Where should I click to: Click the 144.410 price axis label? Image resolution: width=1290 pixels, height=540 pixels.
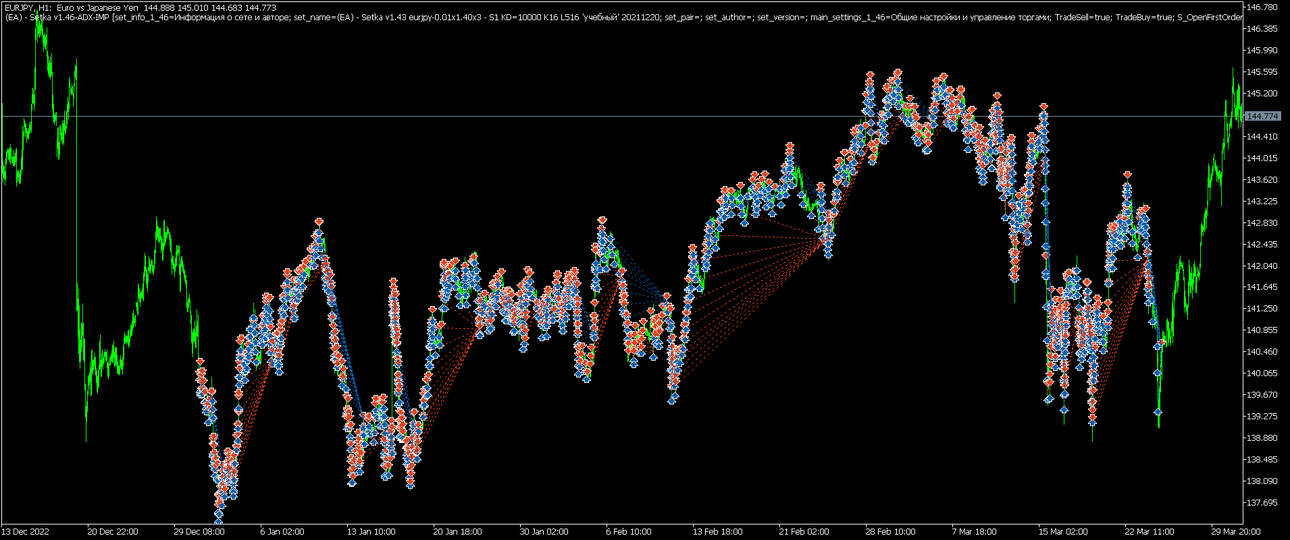[1264, 137]
